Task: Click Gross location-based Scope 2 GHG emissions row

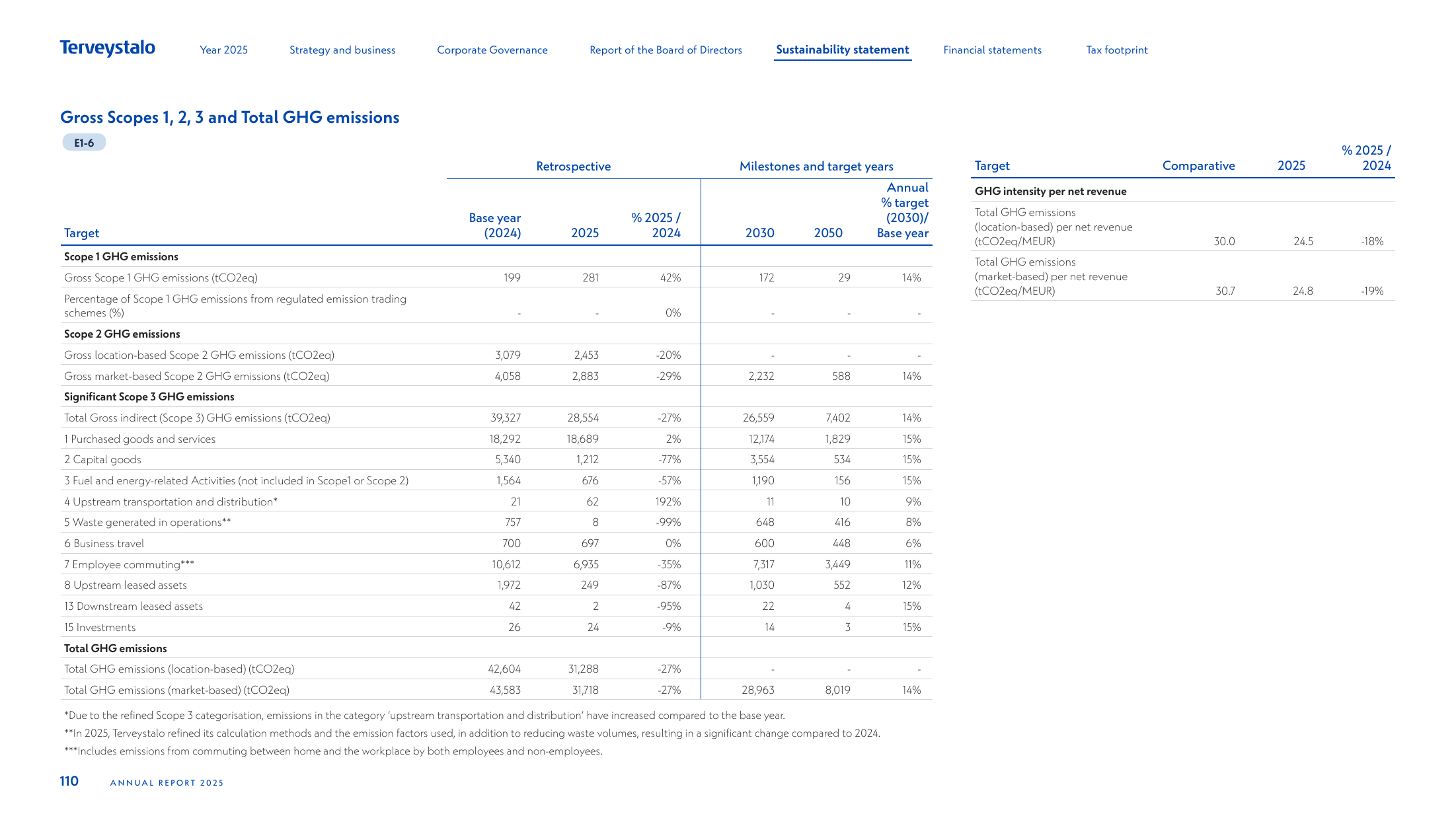Action: pyautogui.click(x=199, y=355)
